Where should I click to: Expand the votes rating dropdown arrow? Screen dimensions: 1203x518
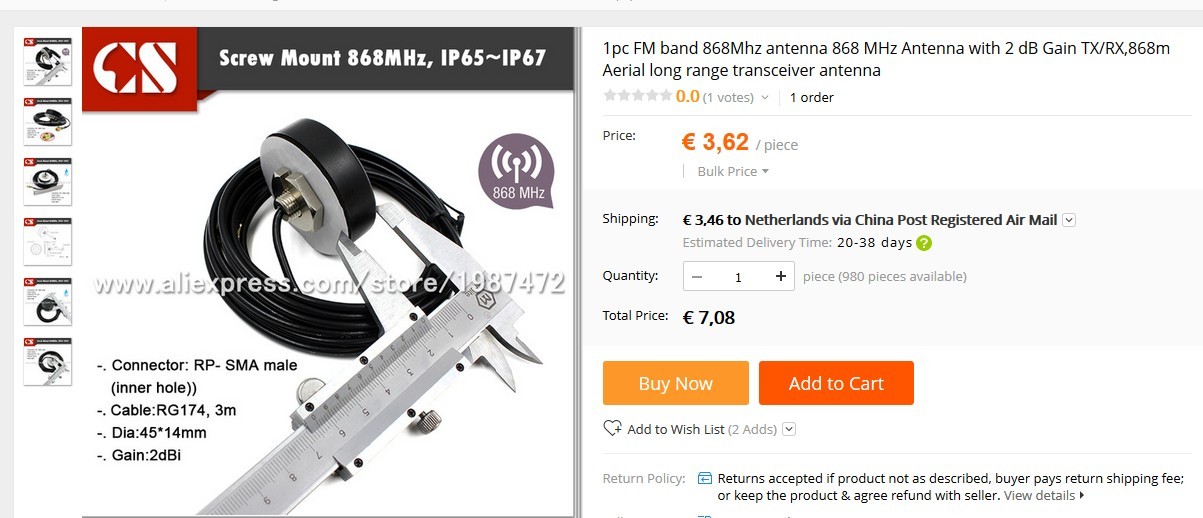[765, 97]
